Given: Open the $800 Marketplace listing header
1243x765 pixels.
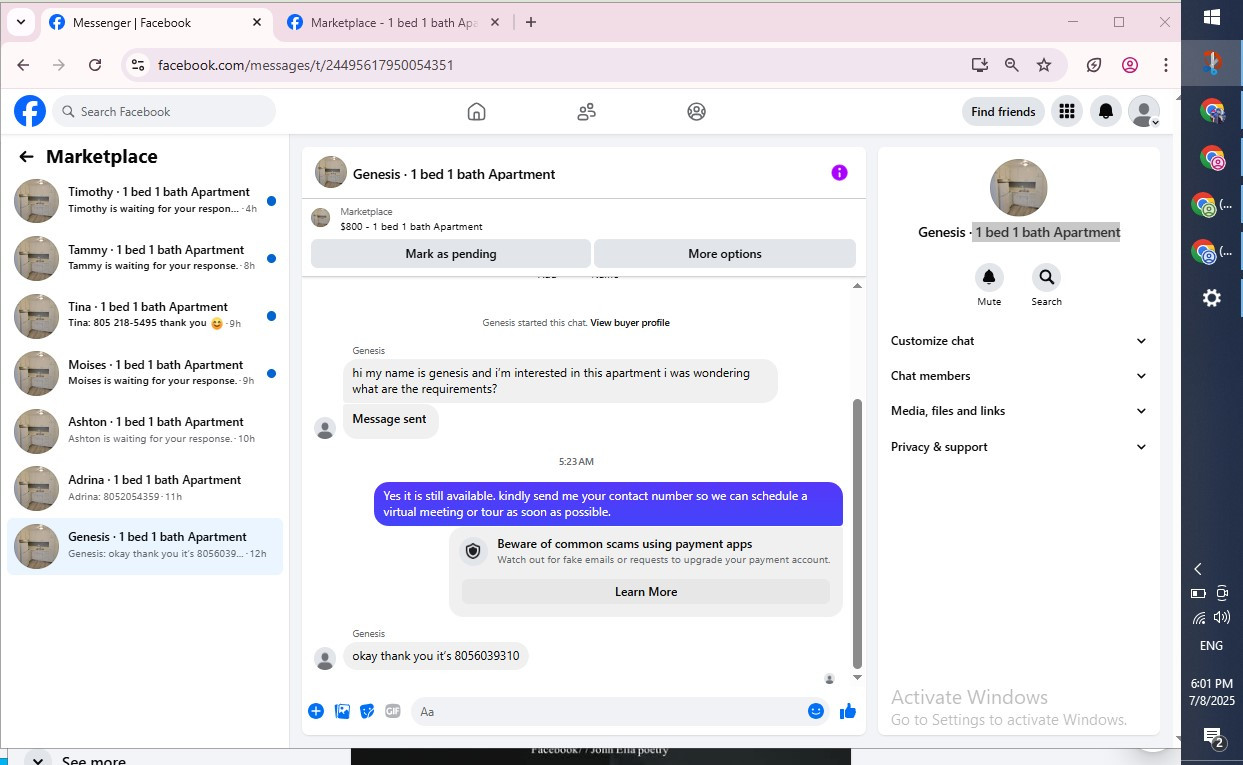Looking at the screenshot, I should [584, 219].
